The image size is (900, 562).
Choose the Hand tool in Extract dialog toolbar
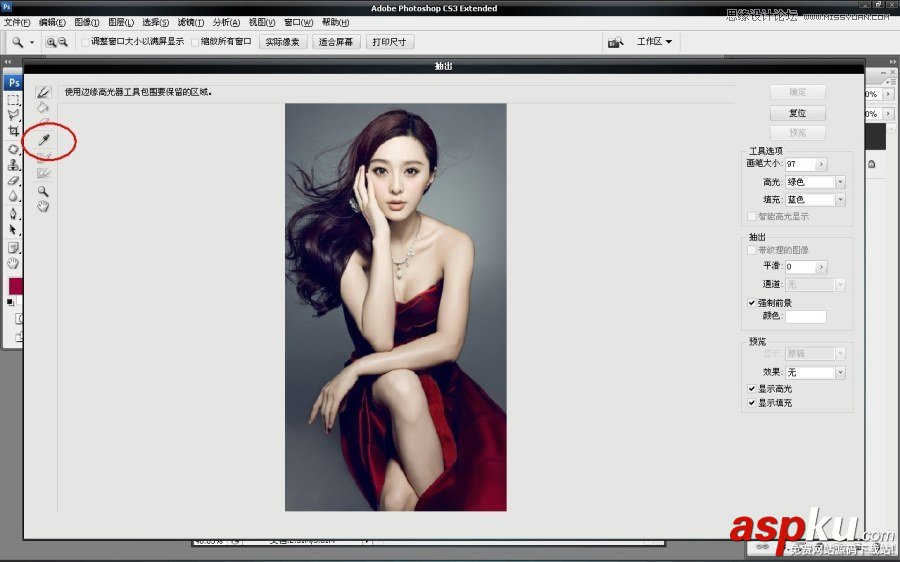(43, 207)
